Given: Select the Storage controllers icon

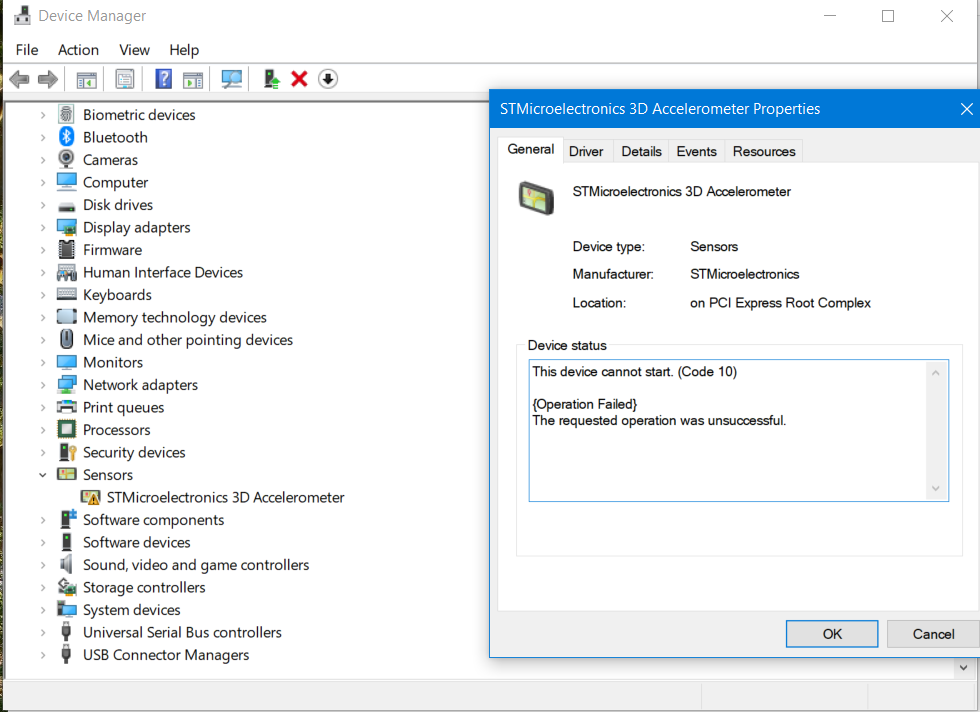Looking at the screenshot, I should pos(66,587).
